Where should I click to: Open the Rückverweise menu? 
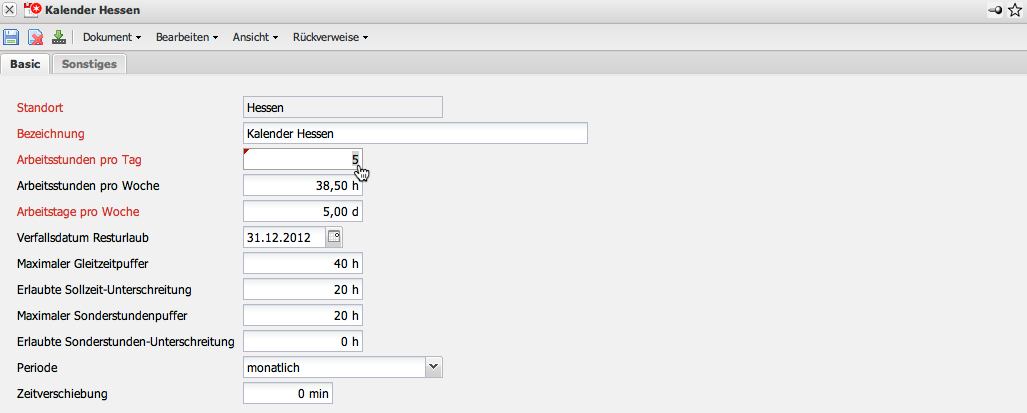point(330,38)
